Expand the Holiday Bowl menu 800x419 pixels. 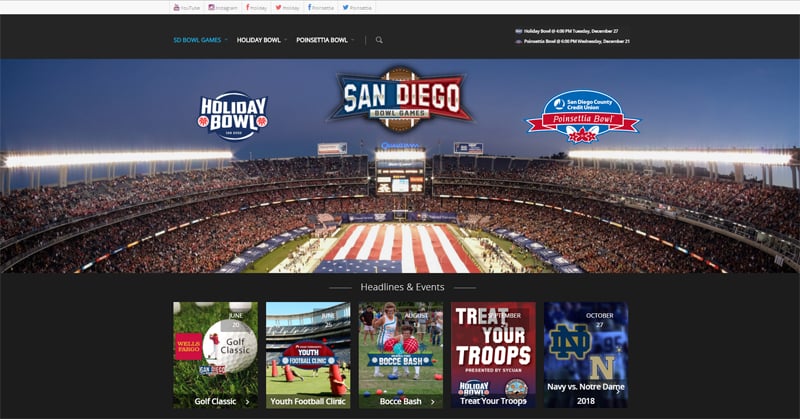point(261,40)
